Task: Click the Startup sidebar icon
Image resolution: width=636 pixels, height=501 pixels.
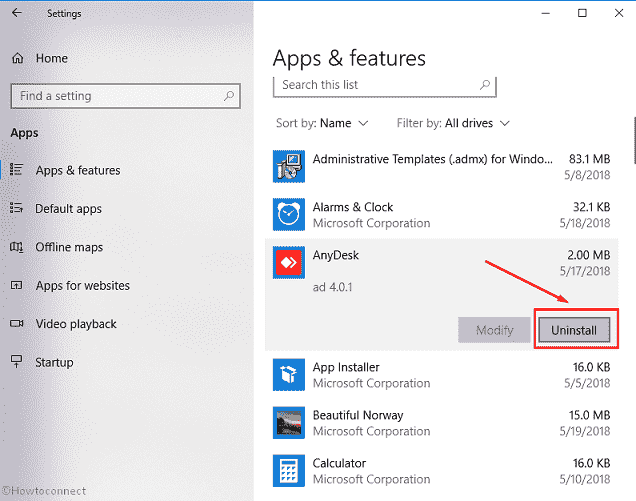Action: 16,361
